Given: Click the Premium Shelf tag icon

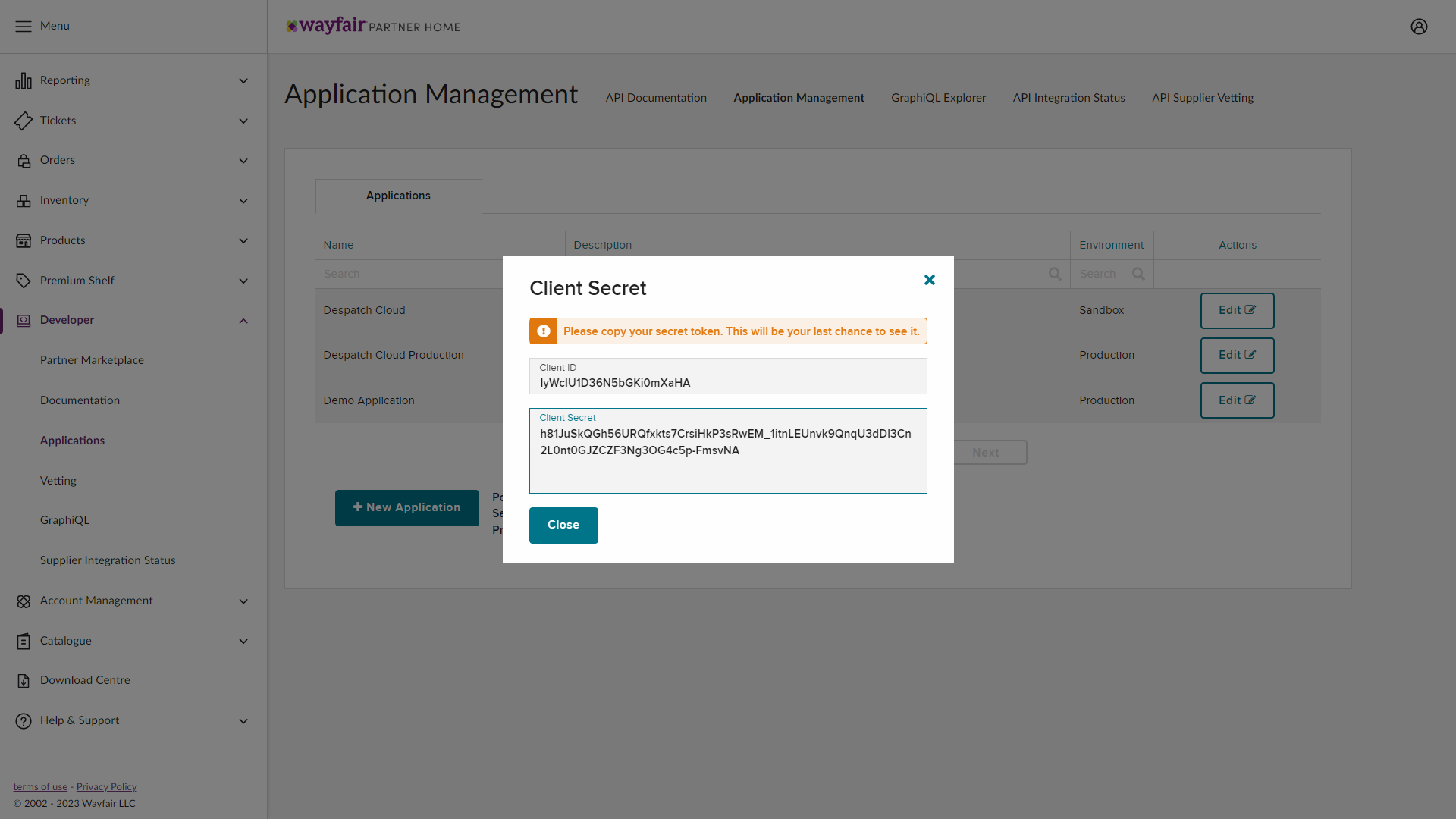Looking at the screenshot, I should (x=24, y=281).
